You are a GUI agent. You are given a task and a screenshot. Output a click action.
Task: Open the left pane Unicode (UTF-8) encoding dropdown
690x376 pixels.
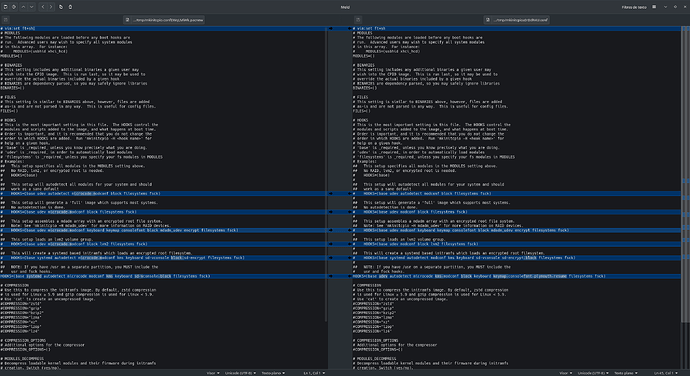(x=240, y=373)
